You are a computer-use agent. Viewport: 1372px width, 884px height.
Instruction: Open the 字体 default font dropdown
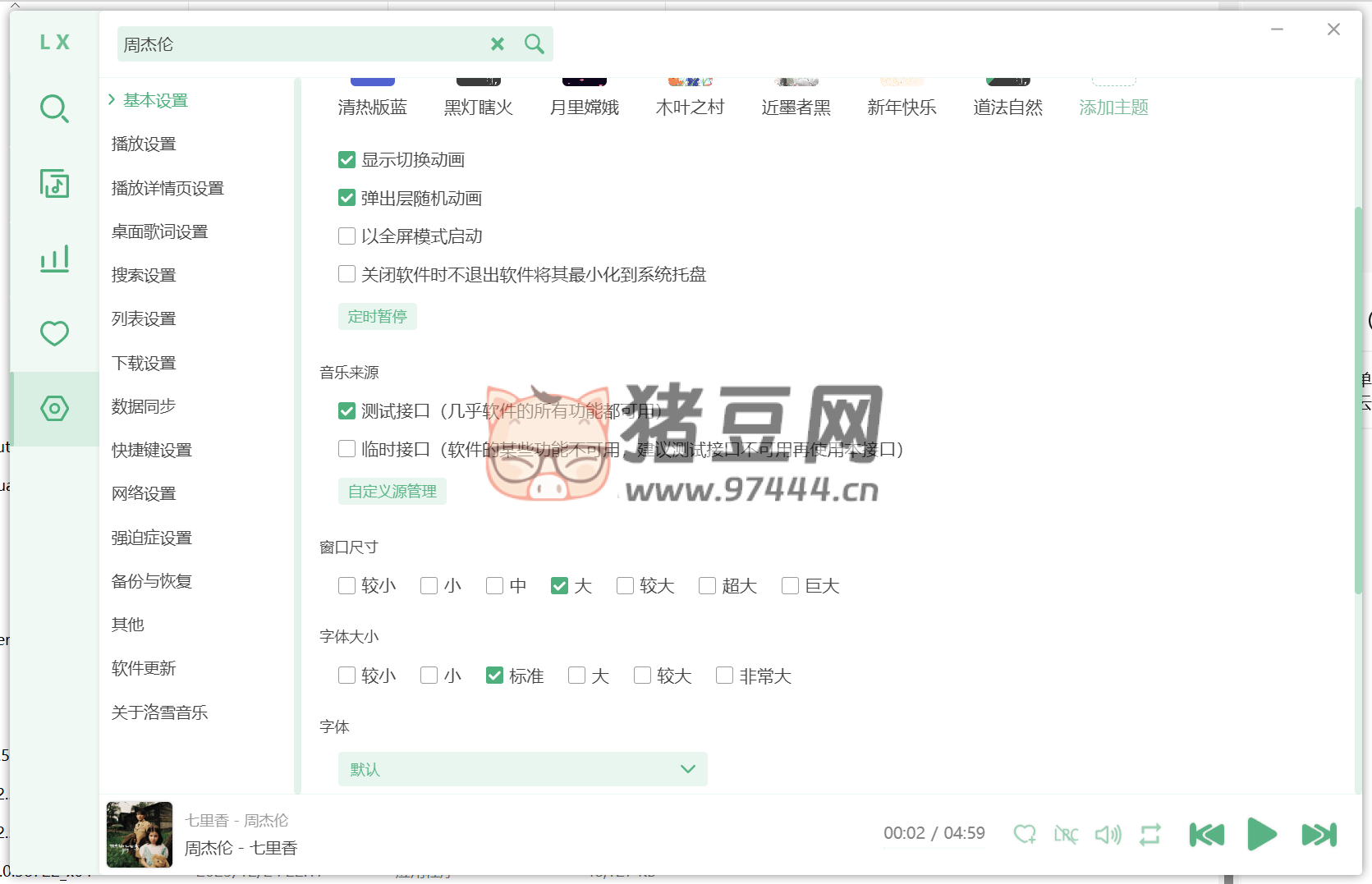point(522,769)
